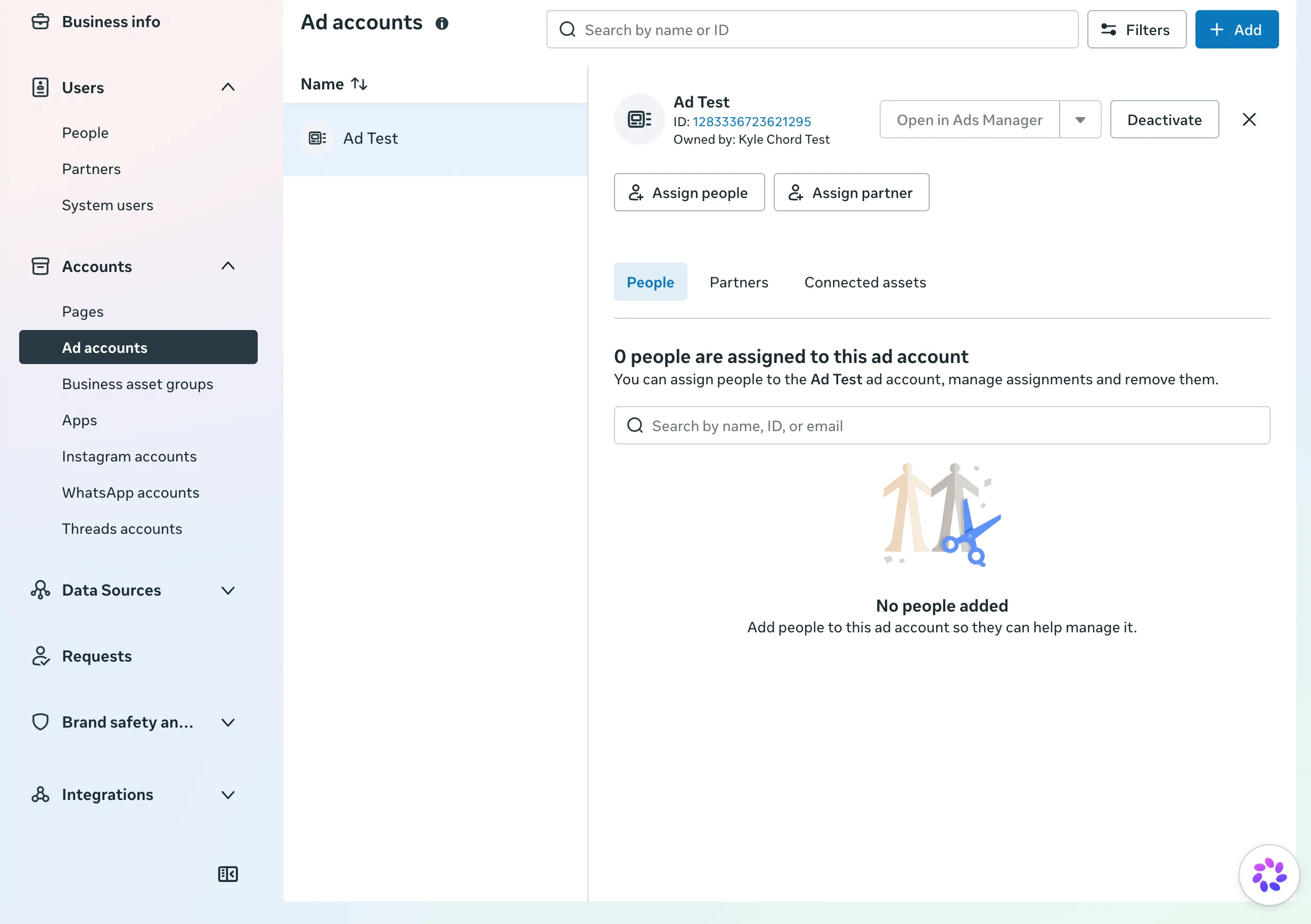Screen dimensions: 1311x924
Task: Click the Users section icon
Action: pyautogui.click(x=40, y=87)
